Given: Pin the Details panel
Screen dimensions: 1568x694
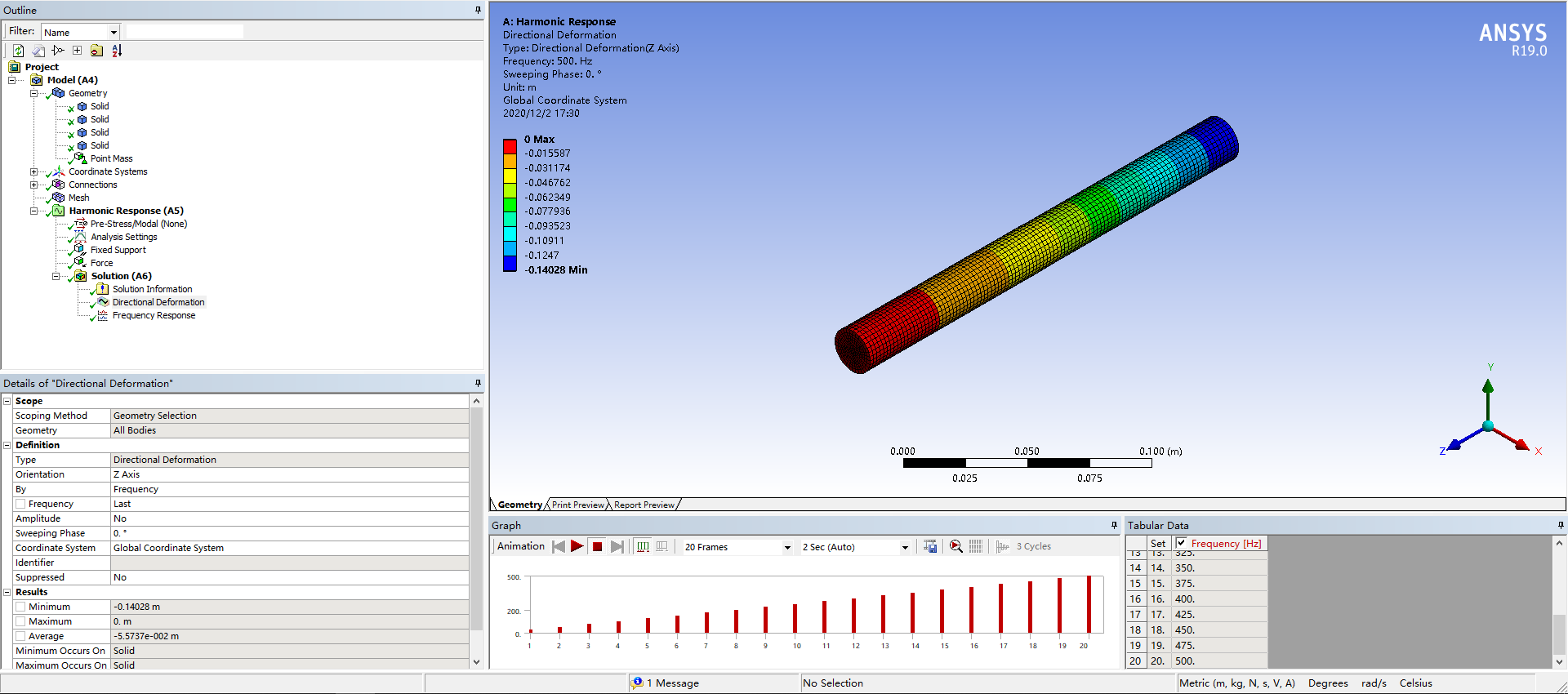Looking at the screenshot, I should 478,383.
